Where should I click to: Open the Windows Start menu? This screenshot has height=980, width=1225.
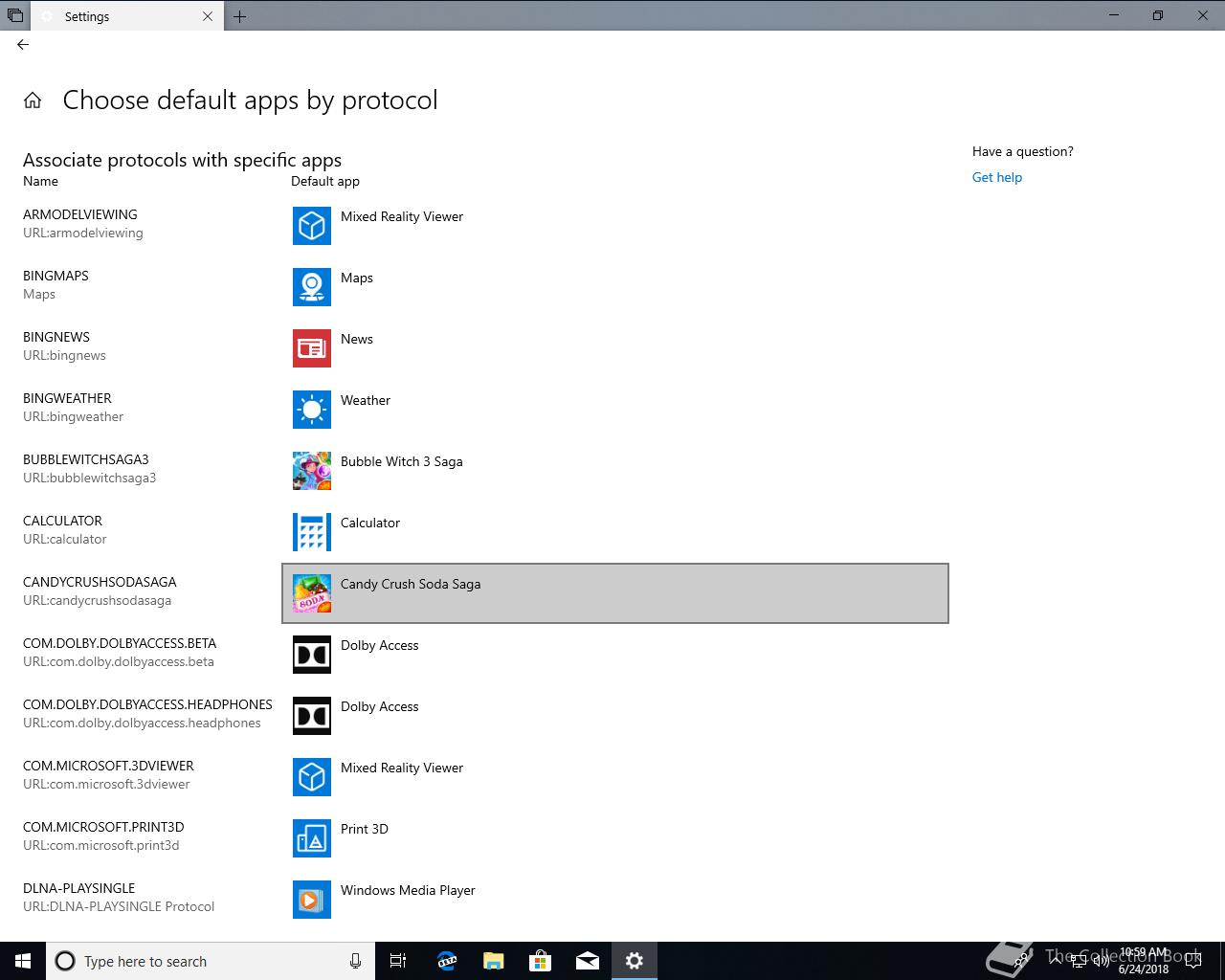pos(23,961)
